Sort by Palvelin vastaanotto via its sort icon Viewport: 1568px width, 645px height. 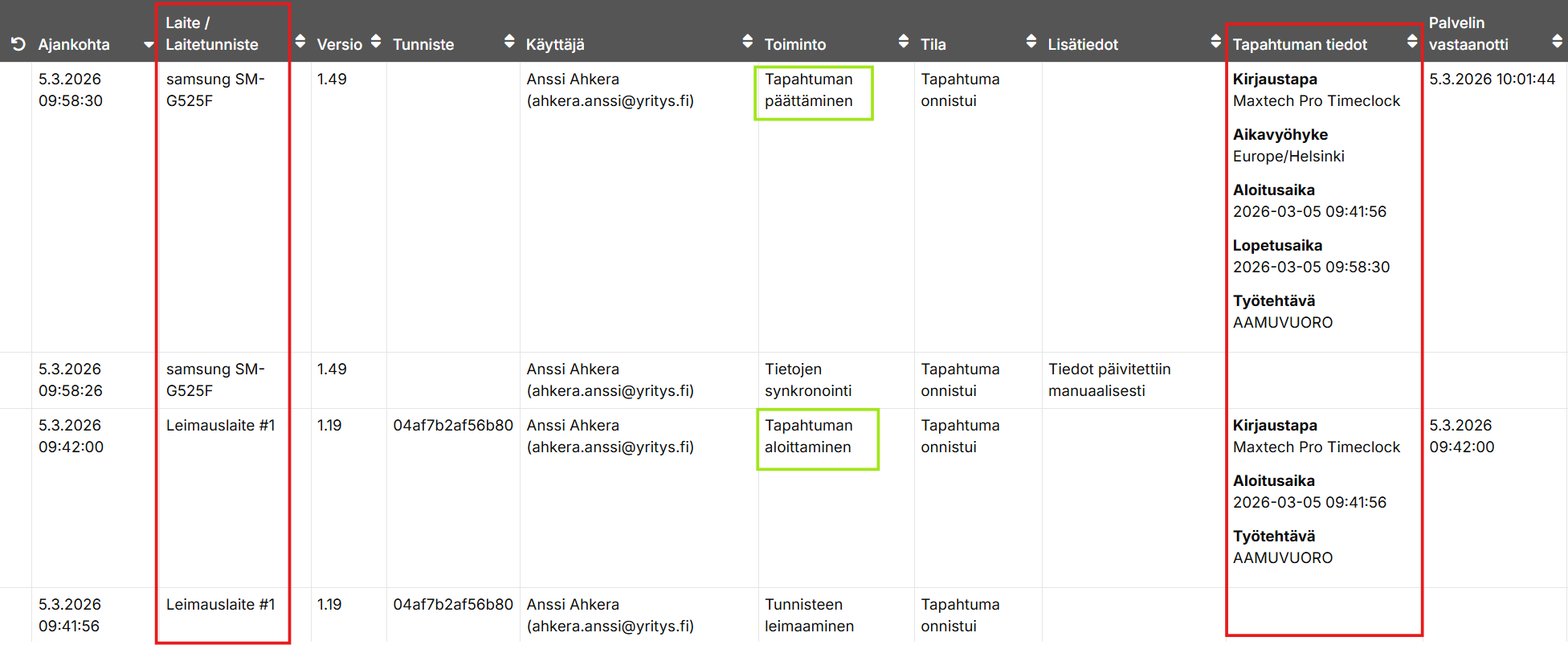click(1557, 41)
